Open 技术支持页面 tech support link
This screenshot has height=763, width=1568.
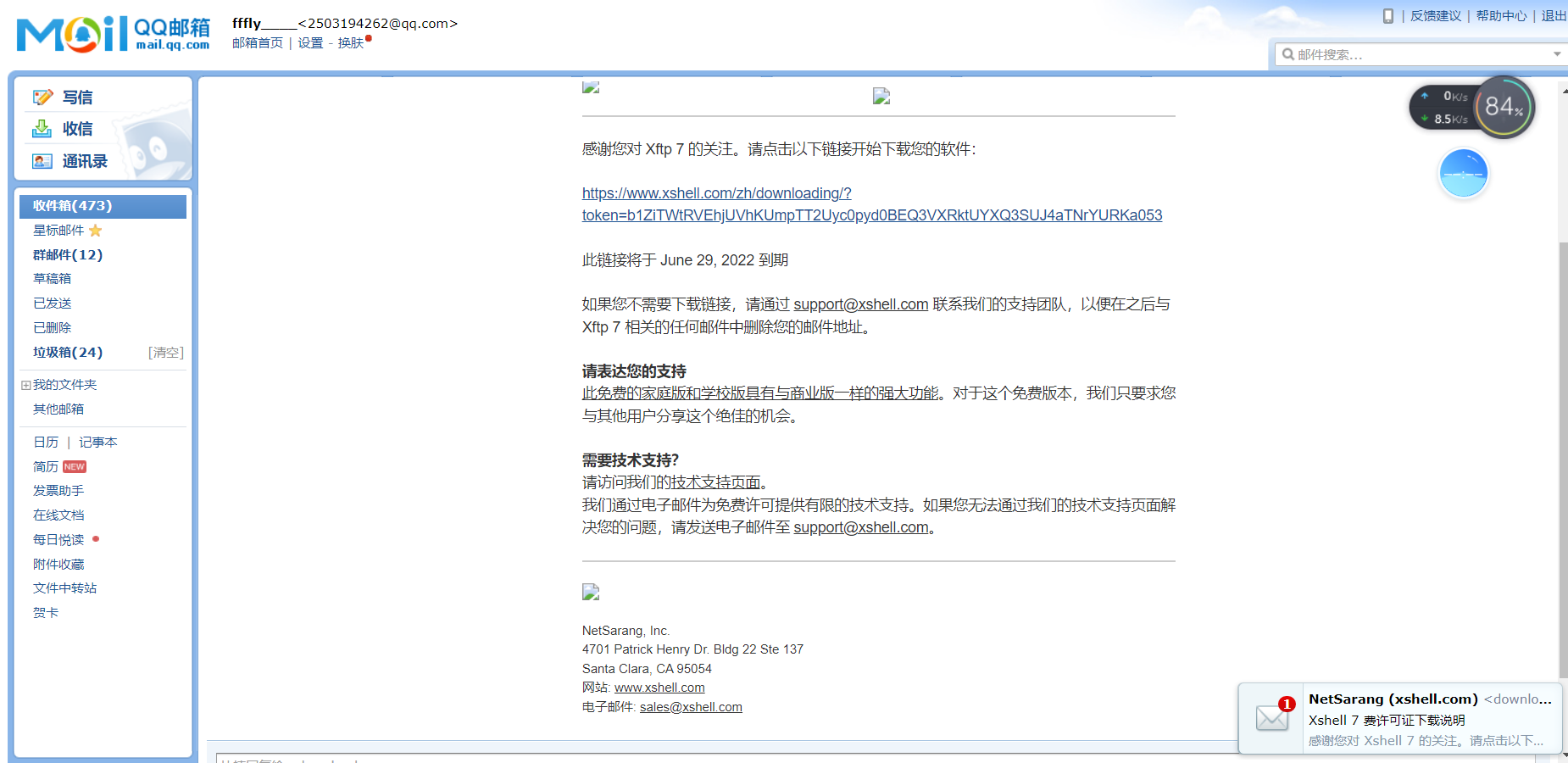[716, 482]
